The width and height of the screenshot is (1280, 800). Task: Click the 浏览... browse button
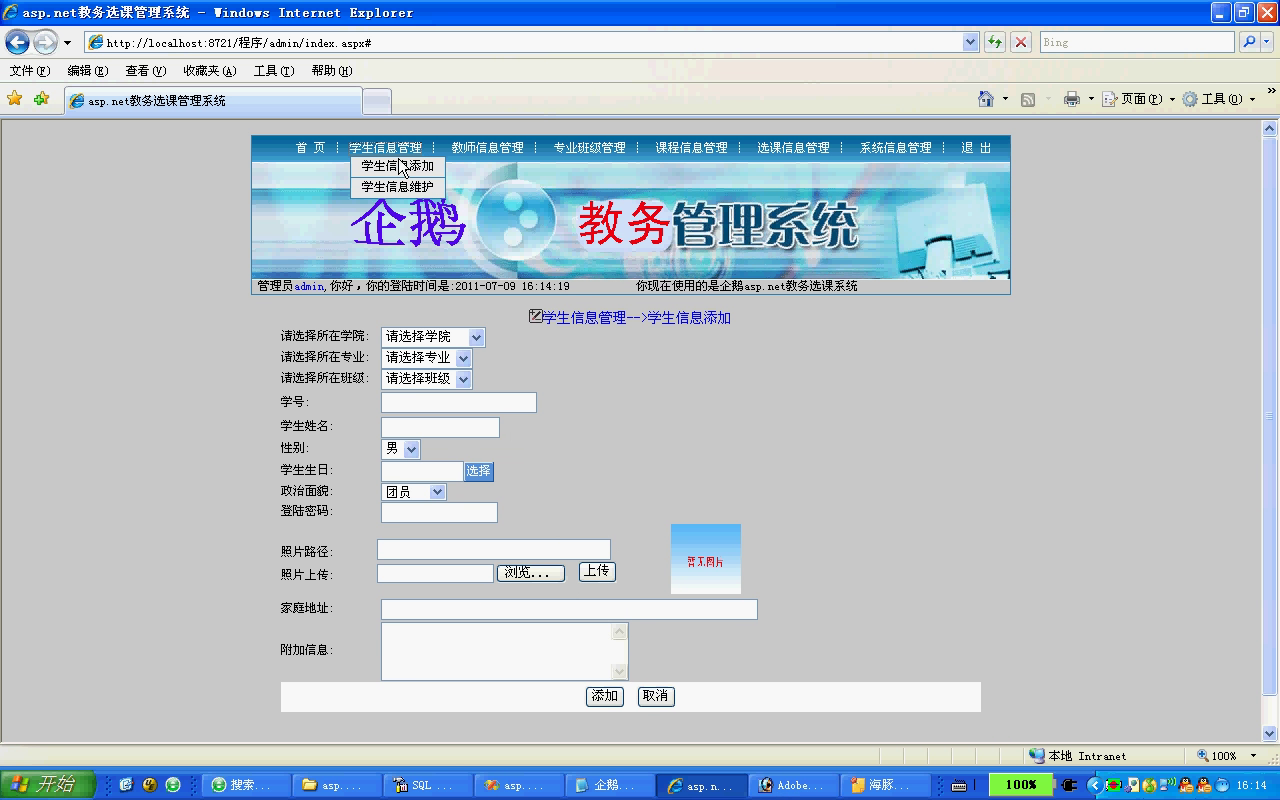531,573
